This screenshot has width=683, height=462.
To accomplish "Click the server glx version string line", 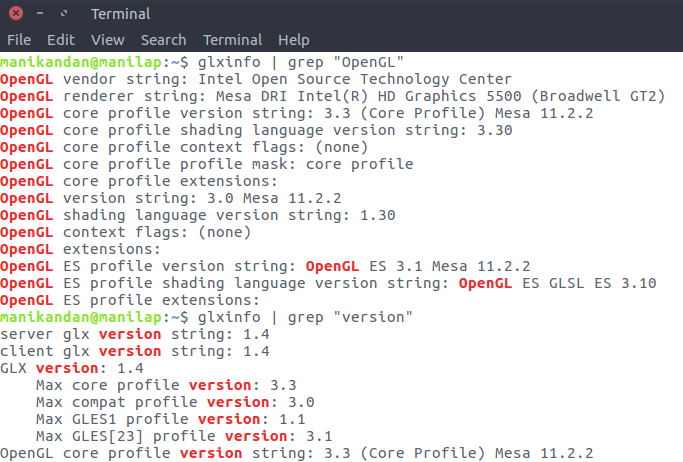I will 135,334.
